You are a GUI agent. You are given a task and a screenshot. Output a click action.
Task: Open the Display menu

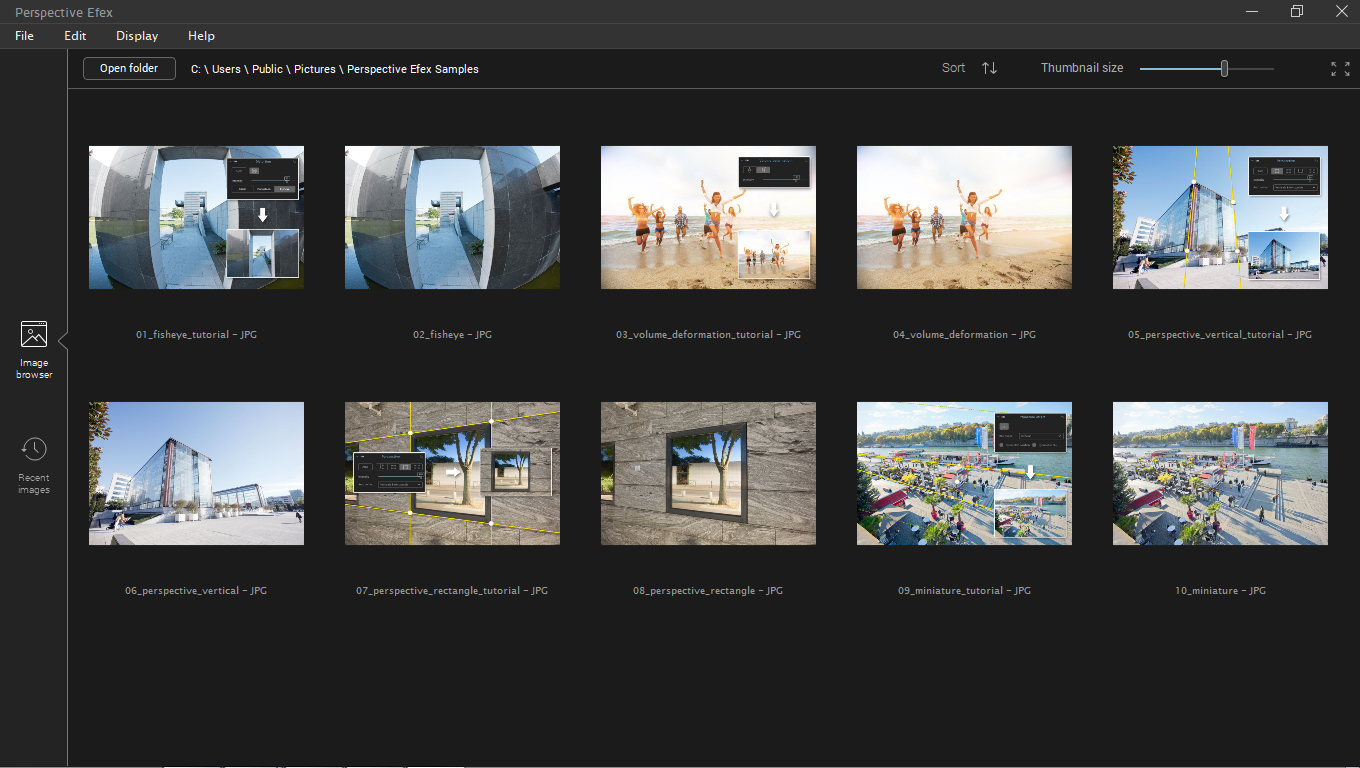[137, 36]
